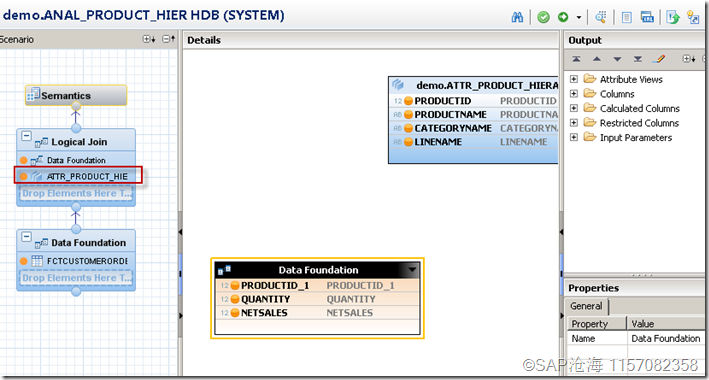This screenshot has height=380, width=709.
Task: Click the Input Parameters folder label
Action: click(636, 138)
